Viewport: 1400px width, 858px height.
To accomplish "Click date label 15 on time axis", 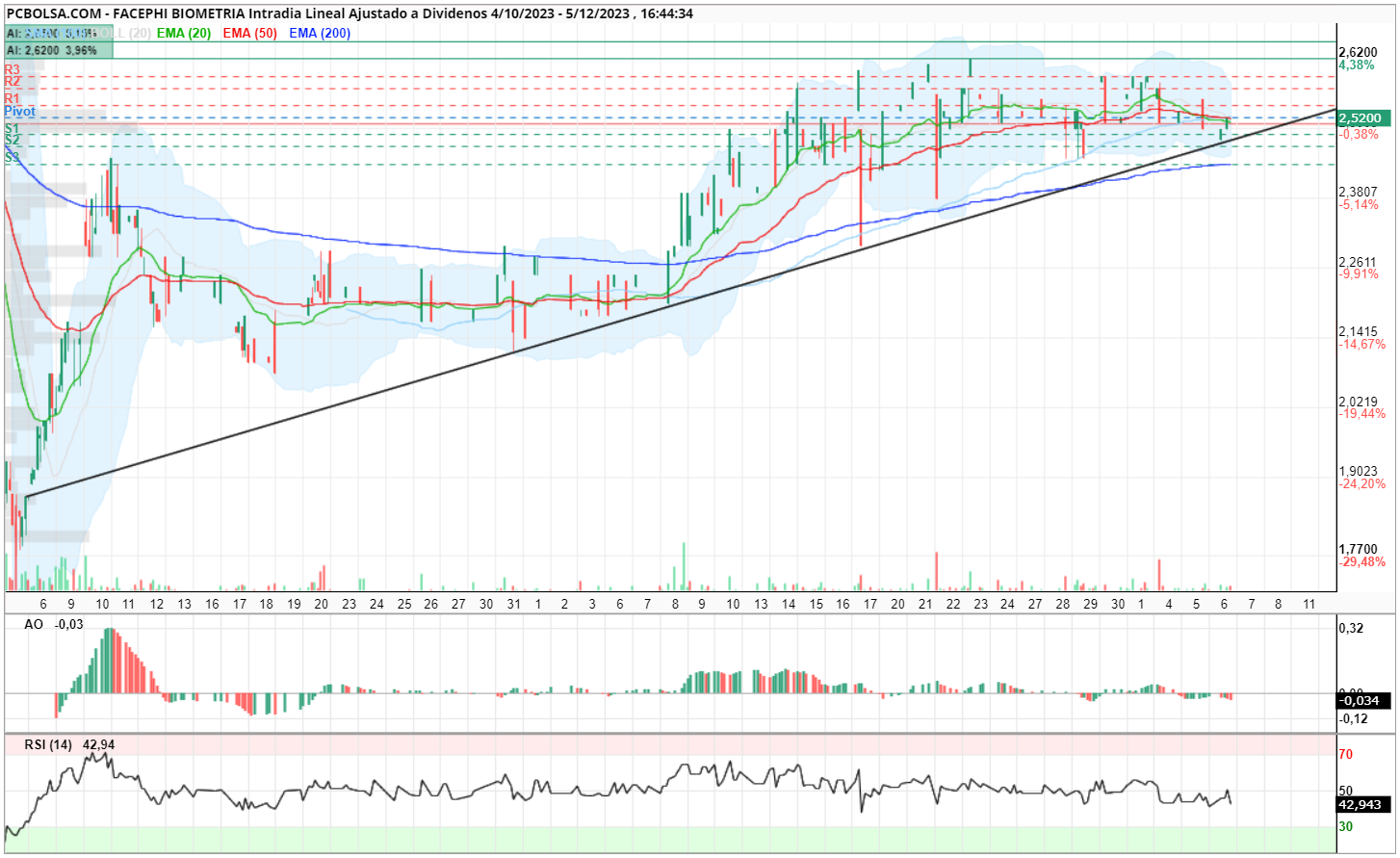I will pyautogui.click(x=816, y=605).
